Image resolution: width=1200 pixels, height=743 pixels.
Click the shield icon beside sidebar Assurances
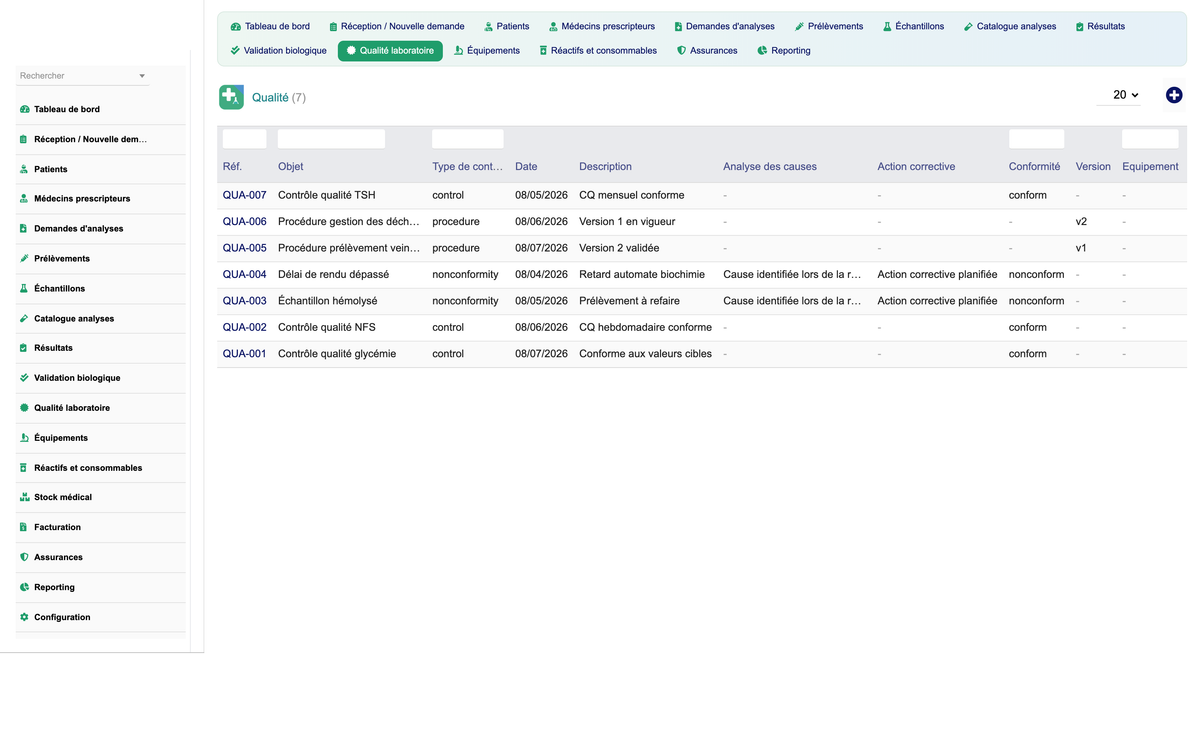click(x=24, y=557)
